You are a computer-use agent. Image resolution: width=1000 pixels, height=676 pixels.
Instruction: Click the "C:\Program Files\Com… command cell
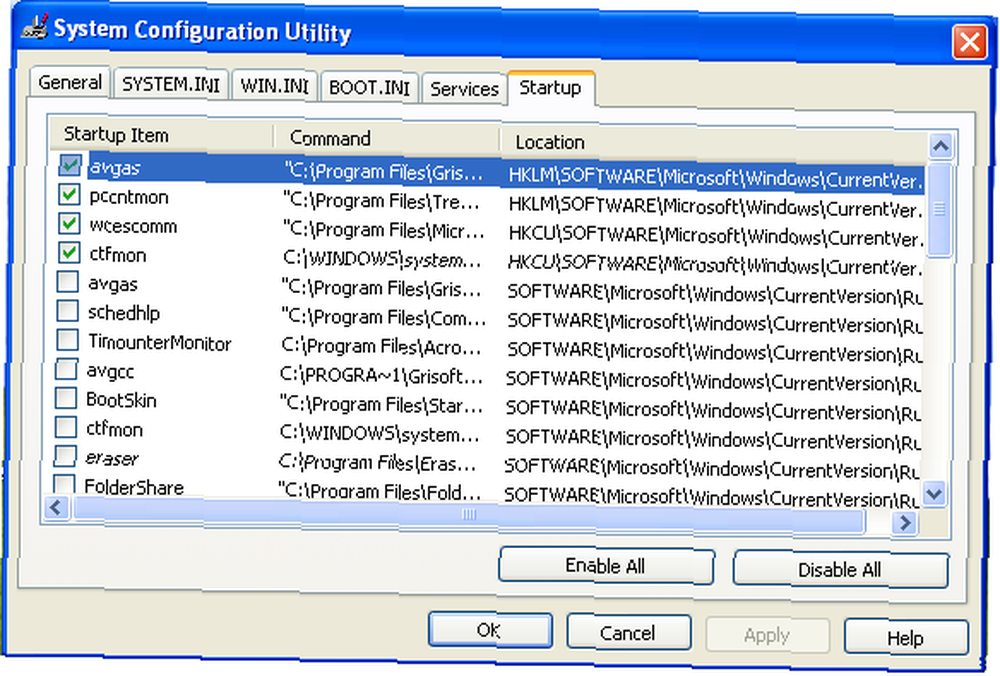[x=383, y=317]
